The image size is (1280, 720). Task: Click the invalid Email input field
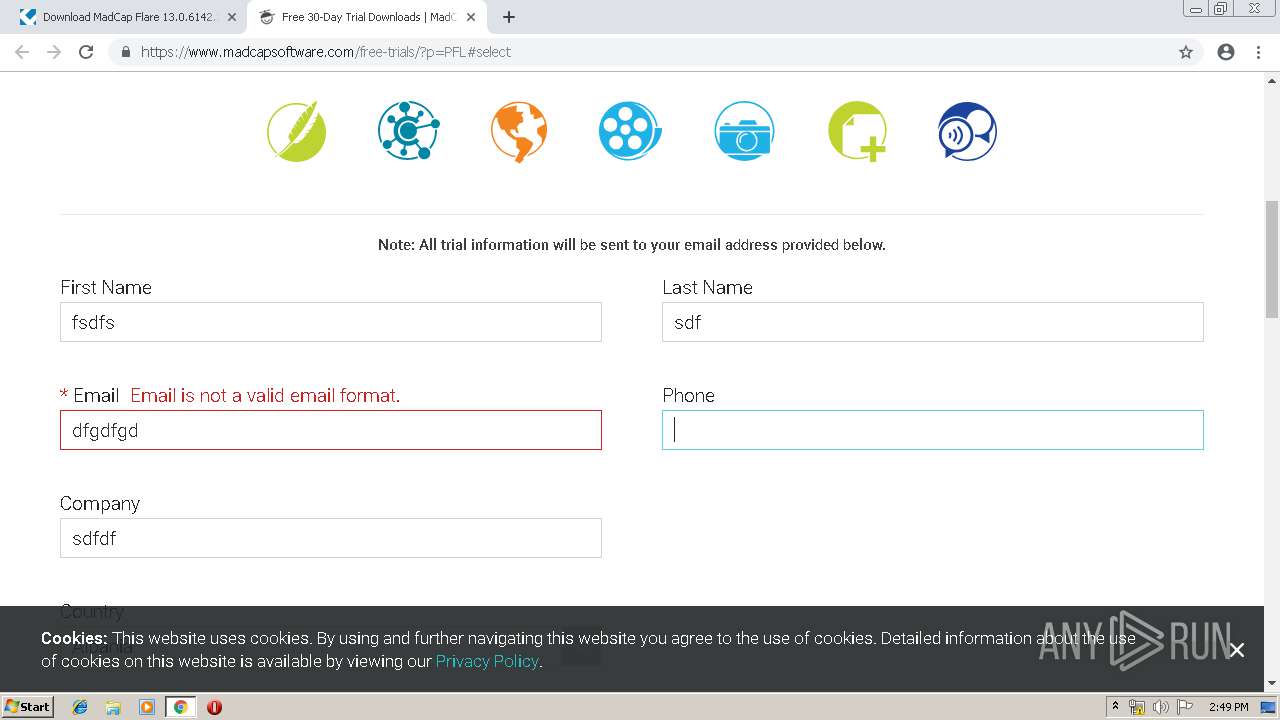(331, 430)
